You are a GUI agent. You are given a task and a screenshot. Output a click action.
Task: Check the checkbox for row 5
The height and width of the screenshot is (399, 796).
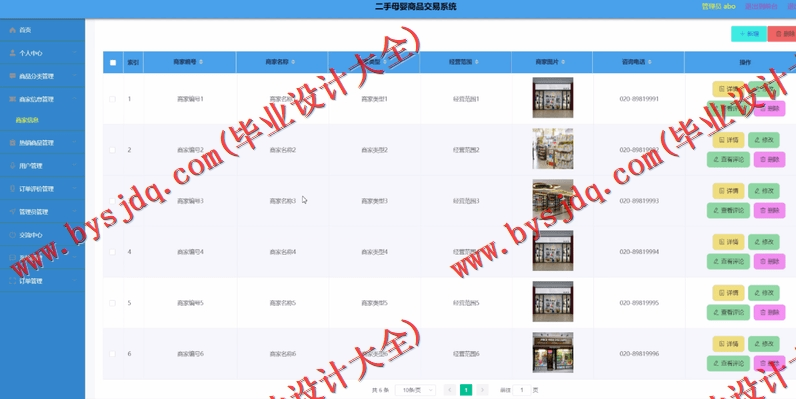point(112,303)
